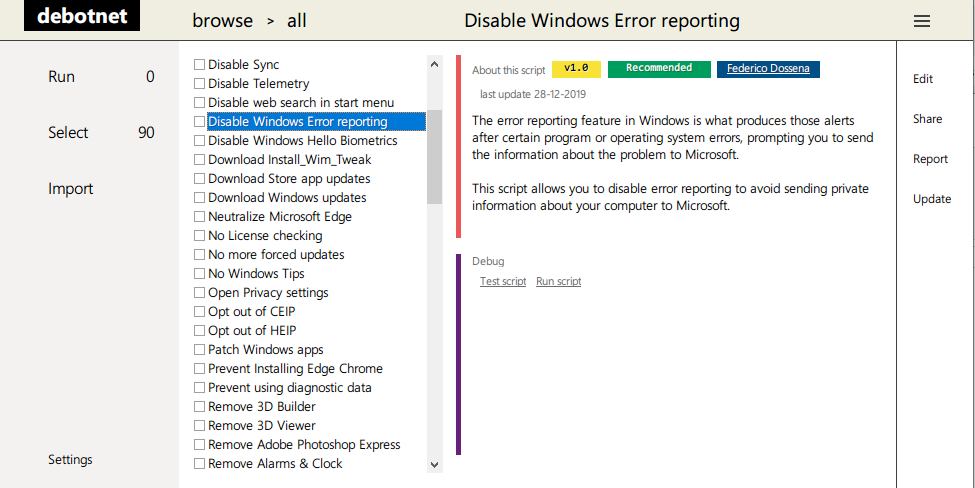Open the Import option
The width and height of the screenshot is (975, 488).
coord(71,189)
